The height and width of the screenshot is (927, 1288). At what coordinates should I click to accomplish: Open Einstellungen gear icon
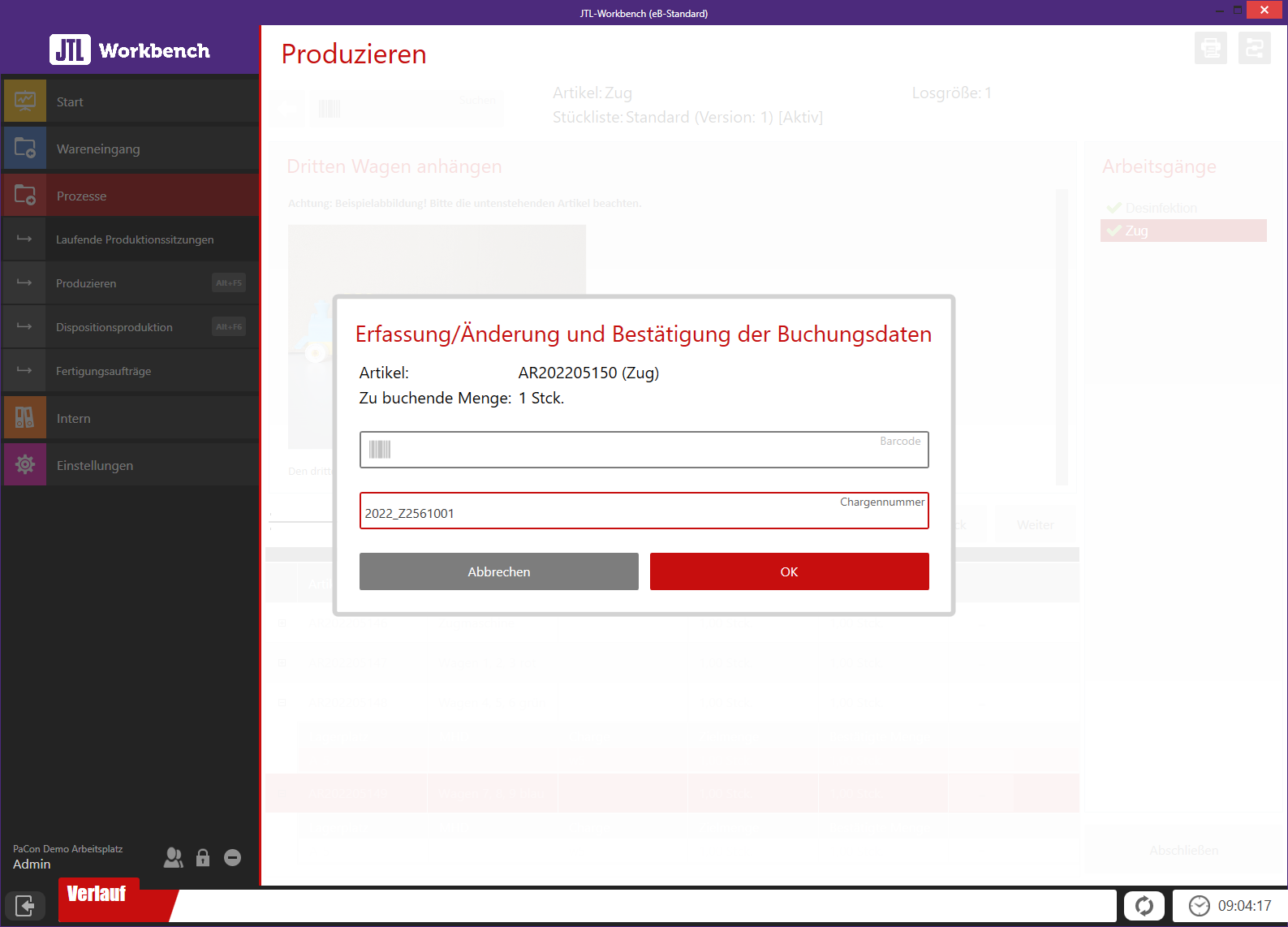click(x=25, y=465)
